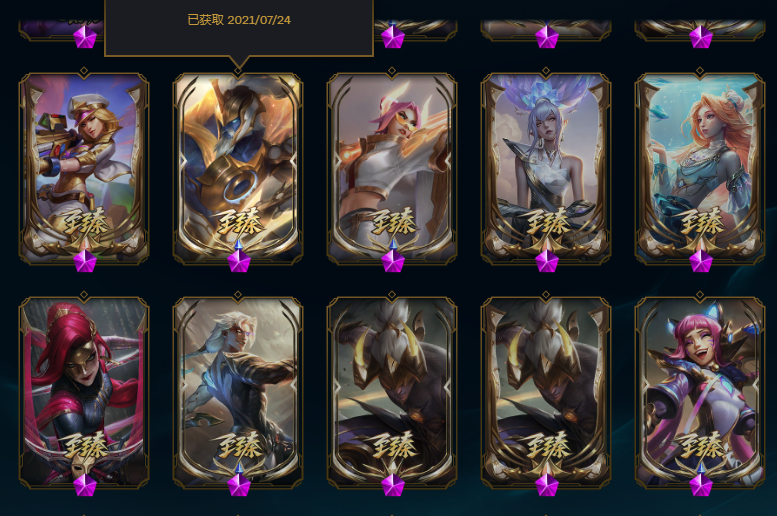Click the gem beneath the laughing pink-haired cat-ear girl

[x=701, y=484]
